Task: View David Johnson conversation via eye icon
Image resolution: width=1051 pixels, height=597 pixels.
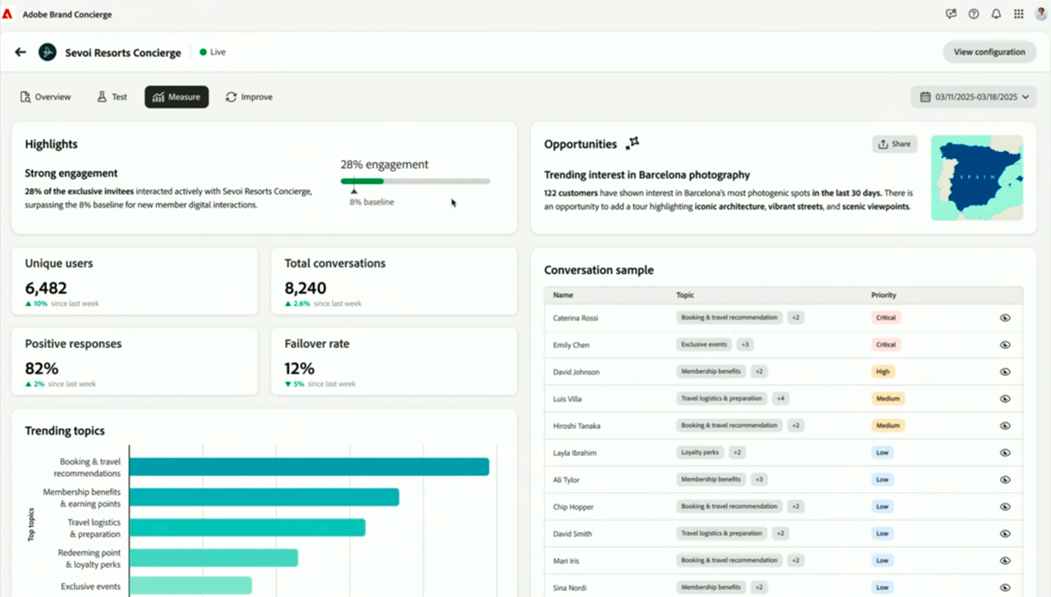Action: [x=1005, y=372]
